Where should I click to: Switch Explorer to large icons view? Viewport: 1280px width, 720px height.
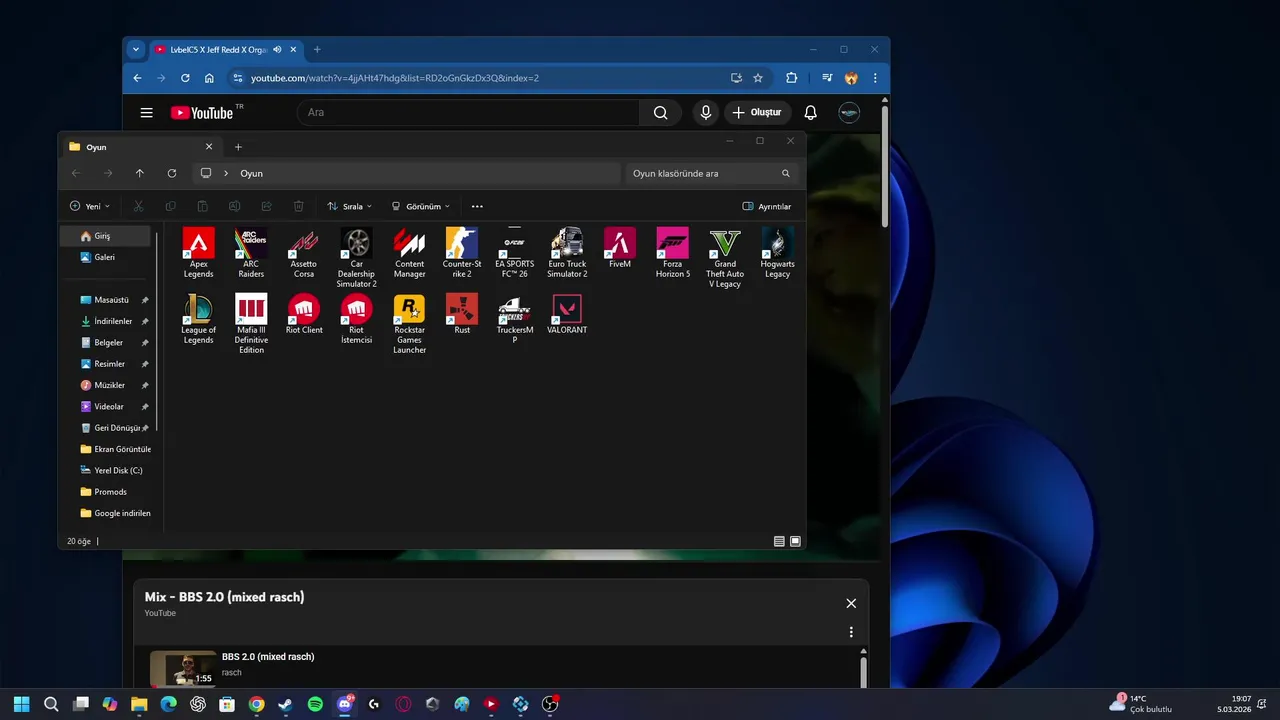coord(796,541)
